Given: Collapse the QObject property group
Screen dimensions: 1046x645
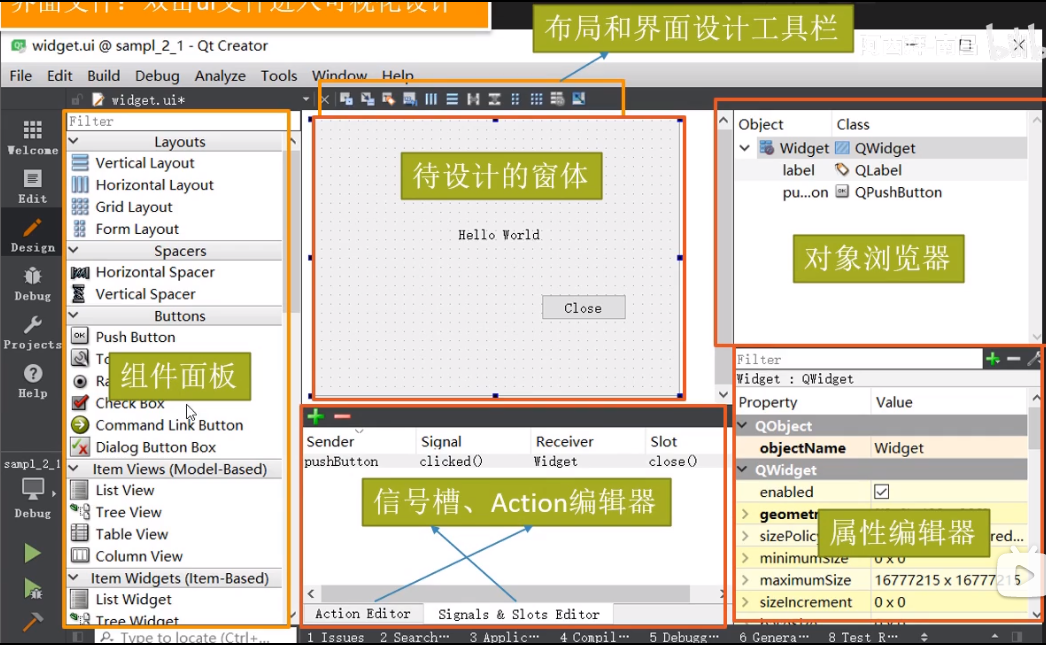Looking at the screenshot, I should pos(744,426).
